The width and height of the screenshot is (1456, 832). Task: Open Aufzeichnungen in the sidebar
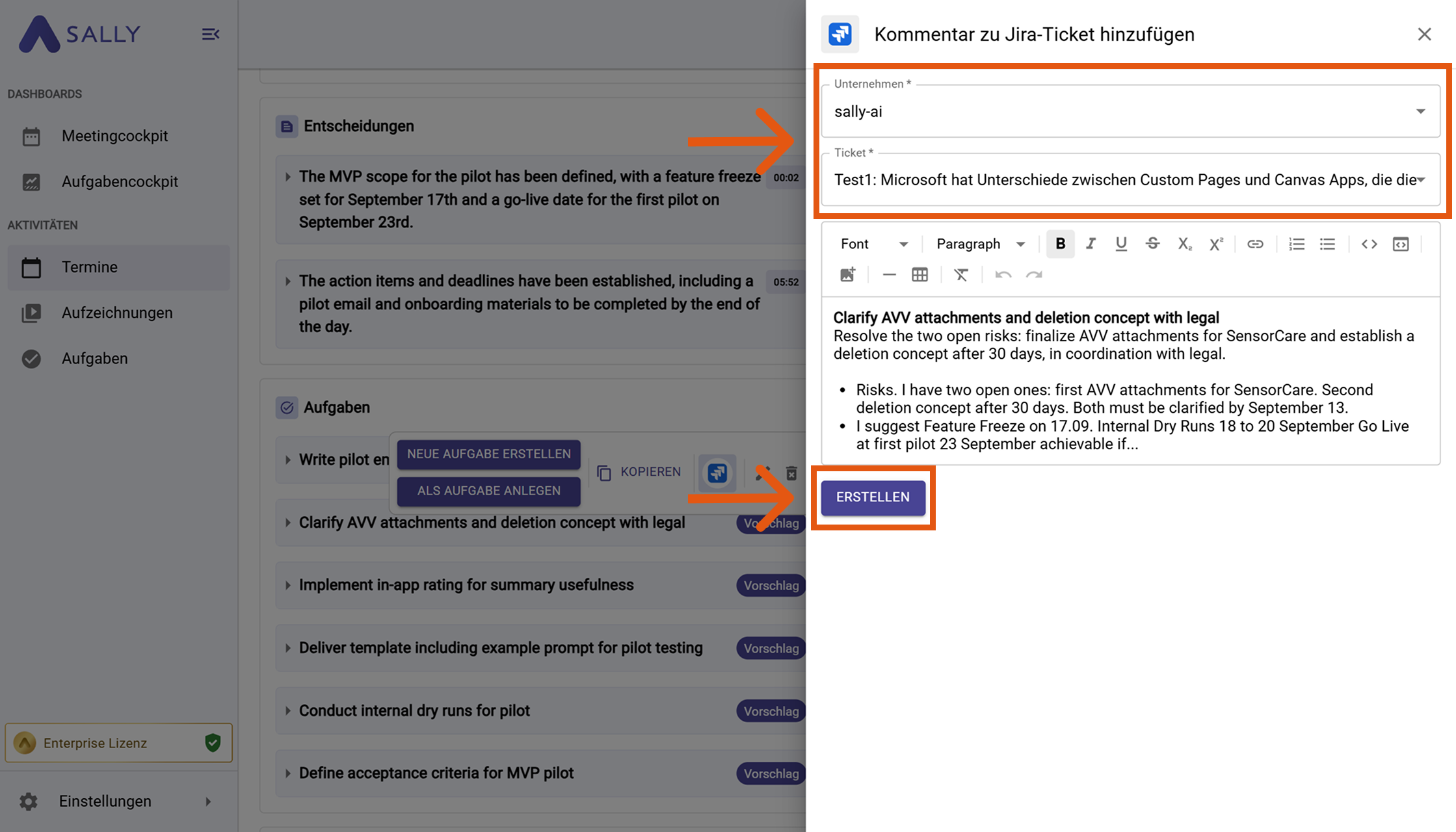click(x=118, y=313)
